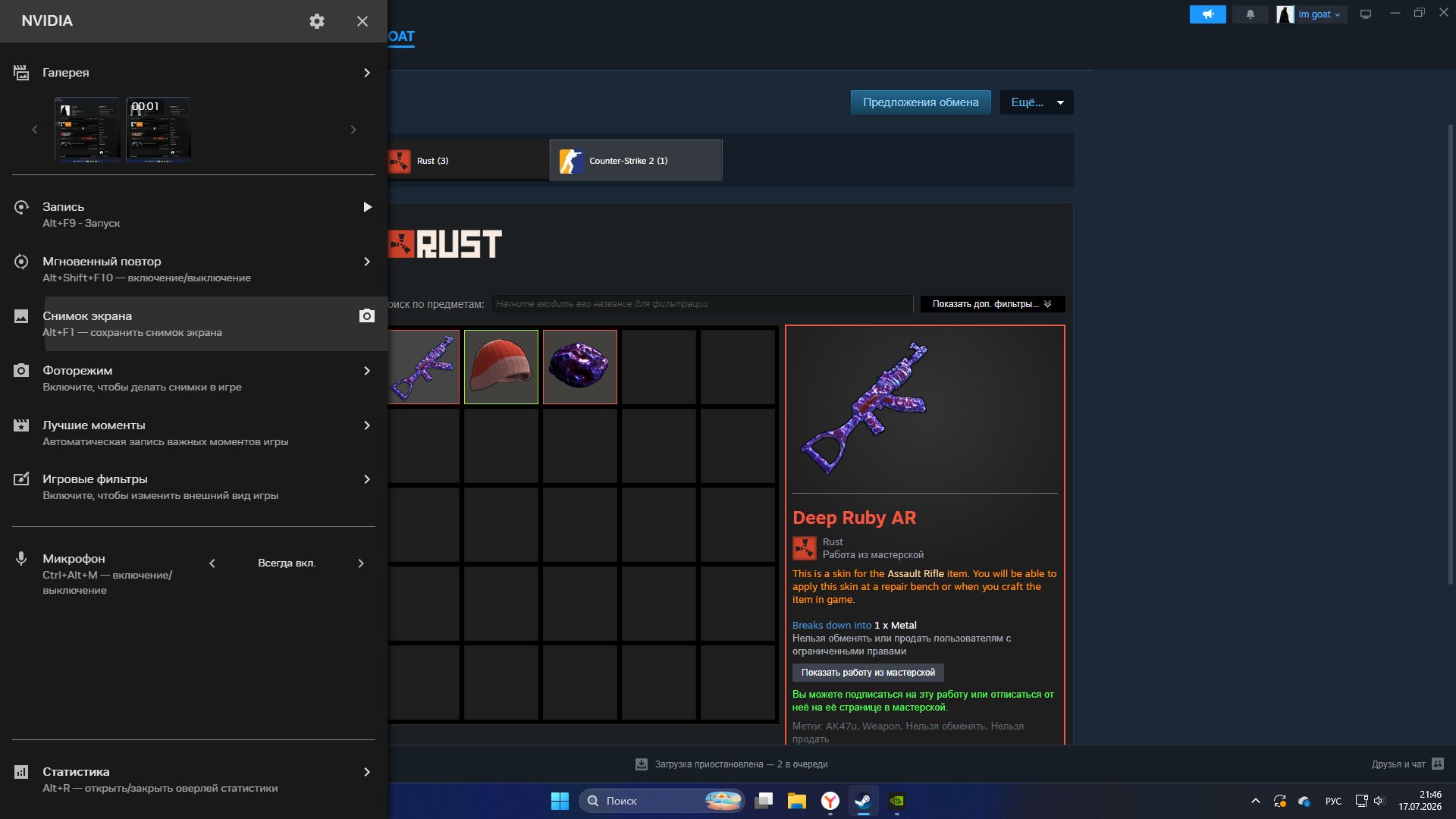This screenshot has height=819, width=1456.
Task: Show hidden system tray icons
Action: click(x=1256, y=801)
